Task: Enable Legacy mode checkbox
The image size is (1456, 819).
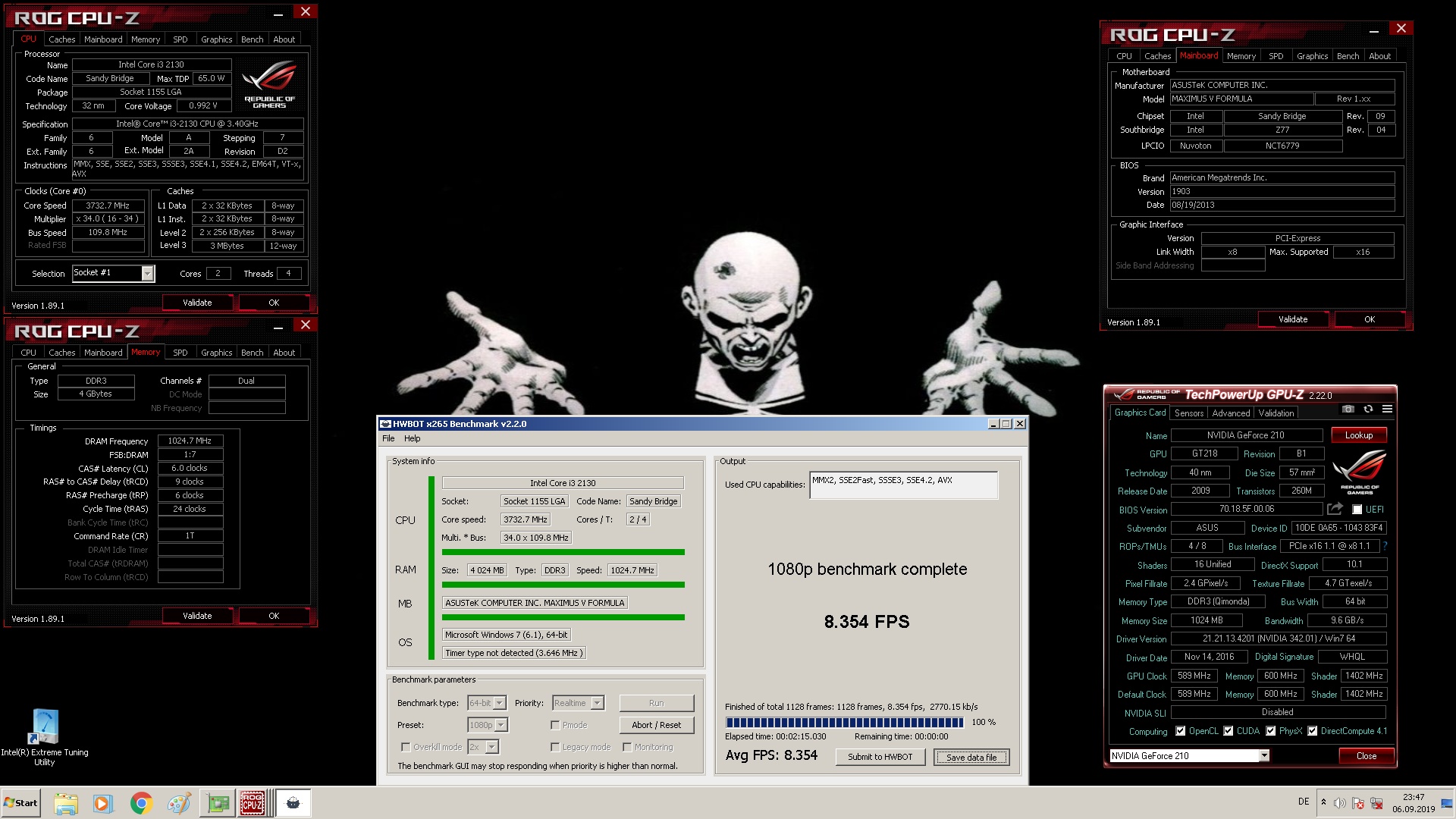Action: pyautogui.click(x=555, y=747)
